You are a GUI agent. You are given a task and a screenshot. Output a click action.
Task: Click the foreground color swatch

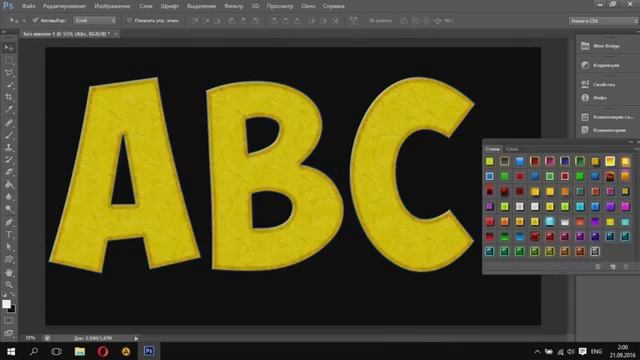click(6, 304)
